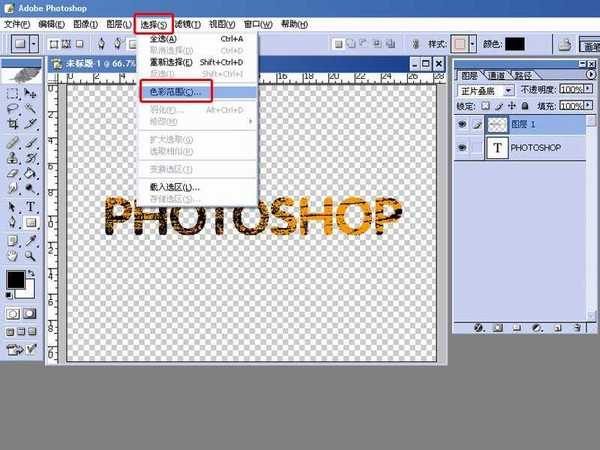Select the Blur tool
The height and width of the screenshot is (450, 600).
tap(13, 188)
